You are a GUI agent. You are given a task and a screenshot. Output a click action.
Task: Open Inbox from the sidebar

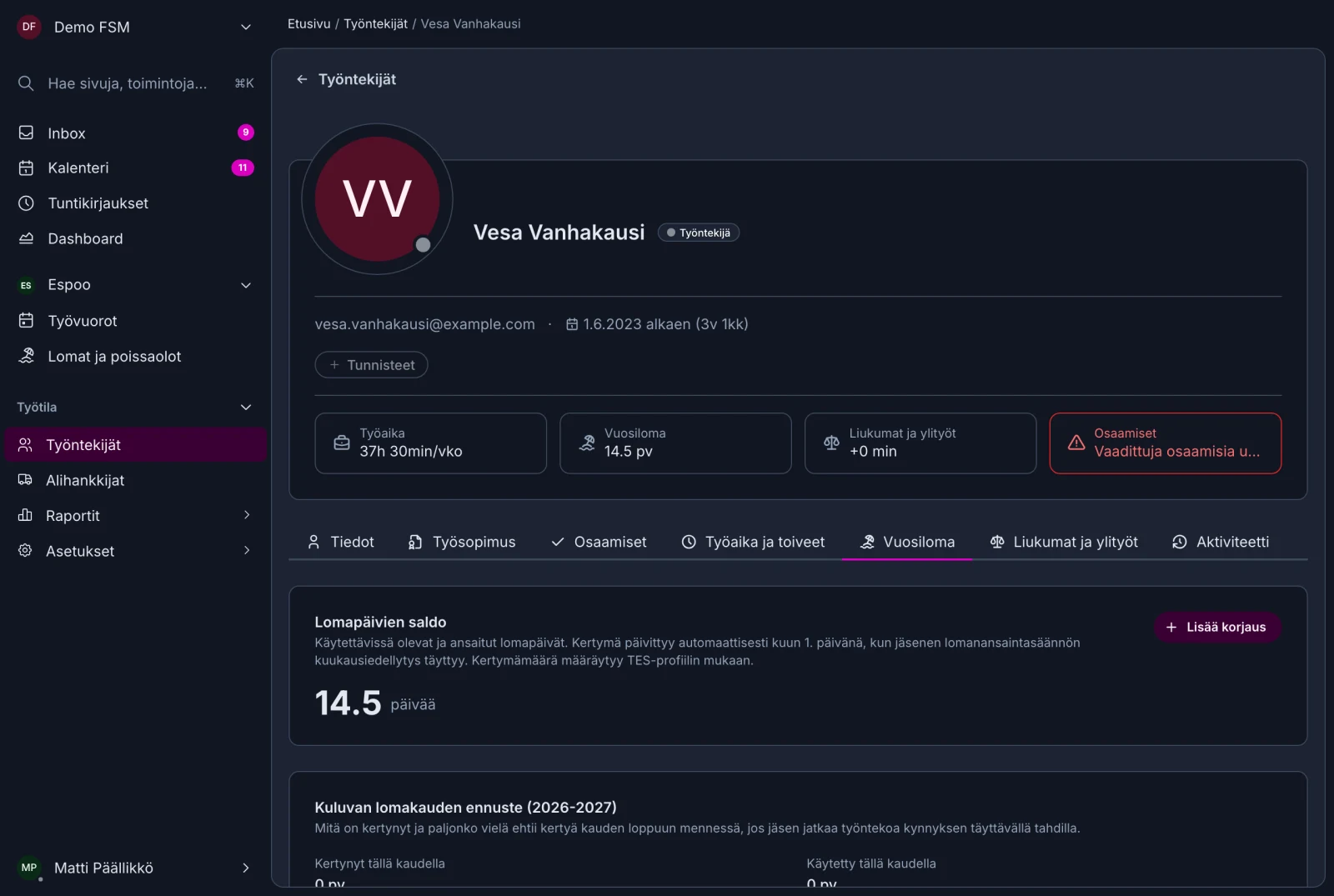coord(135,133)
